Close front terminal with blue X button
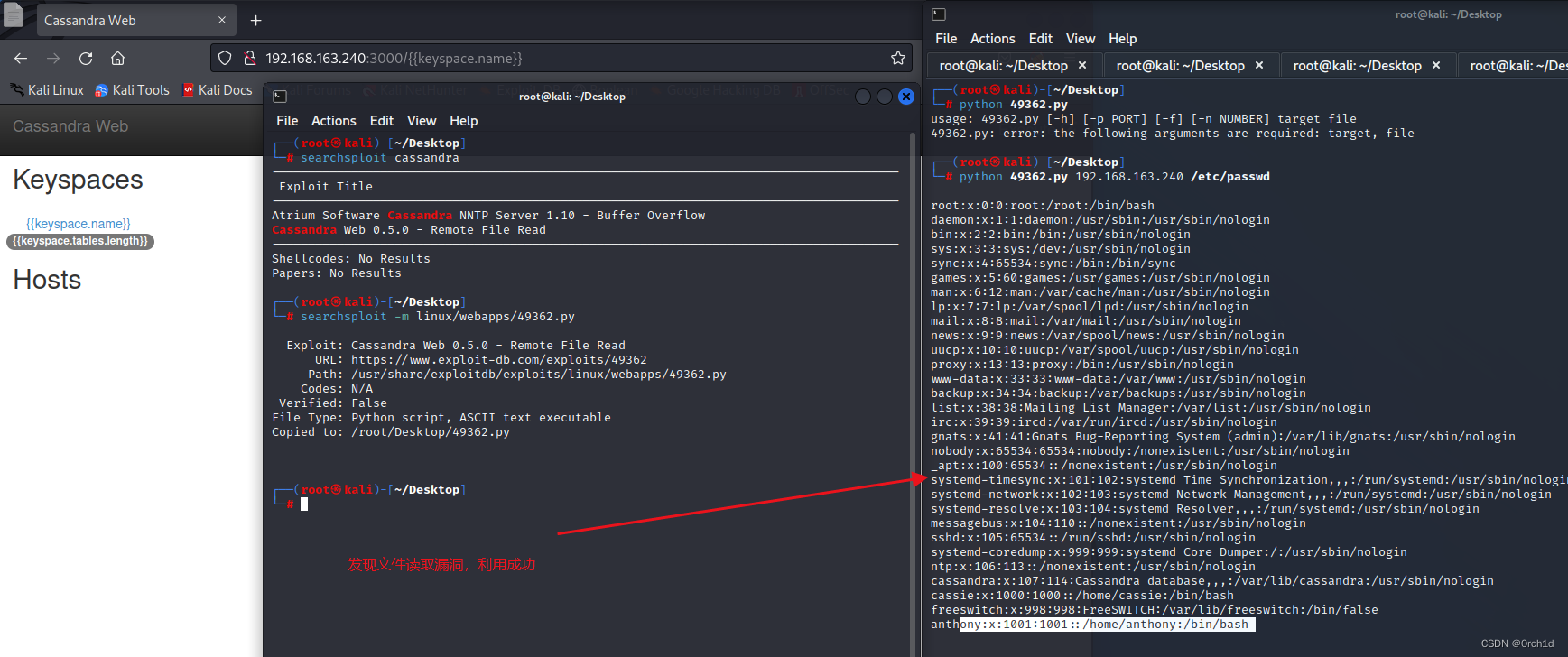The width and height of the screenshot is (1568, 657). [906, 97]
